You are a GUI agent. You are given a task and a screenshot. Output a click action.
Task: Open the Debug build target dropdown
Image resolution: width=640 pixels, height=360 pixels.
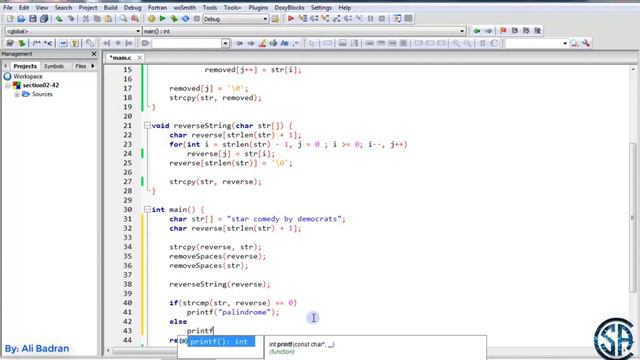[265, 19]
